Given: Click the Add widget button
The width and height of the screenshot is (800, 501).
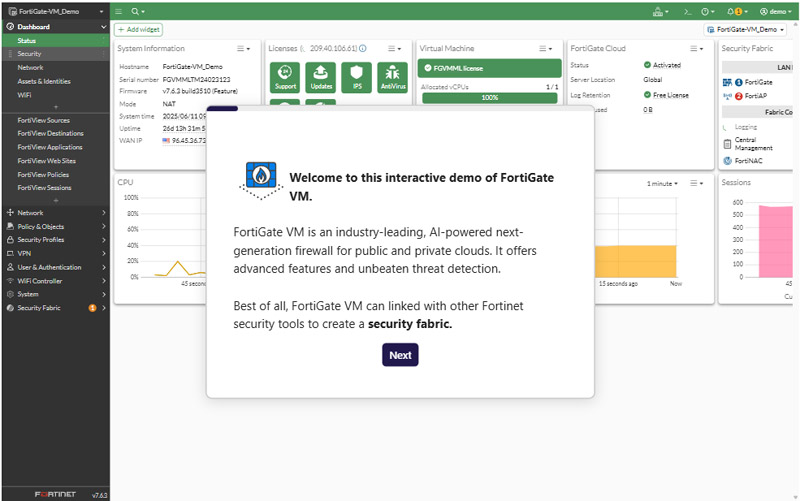Looking at the screenshot, I should pyautogui.click(x=139, y=30).
